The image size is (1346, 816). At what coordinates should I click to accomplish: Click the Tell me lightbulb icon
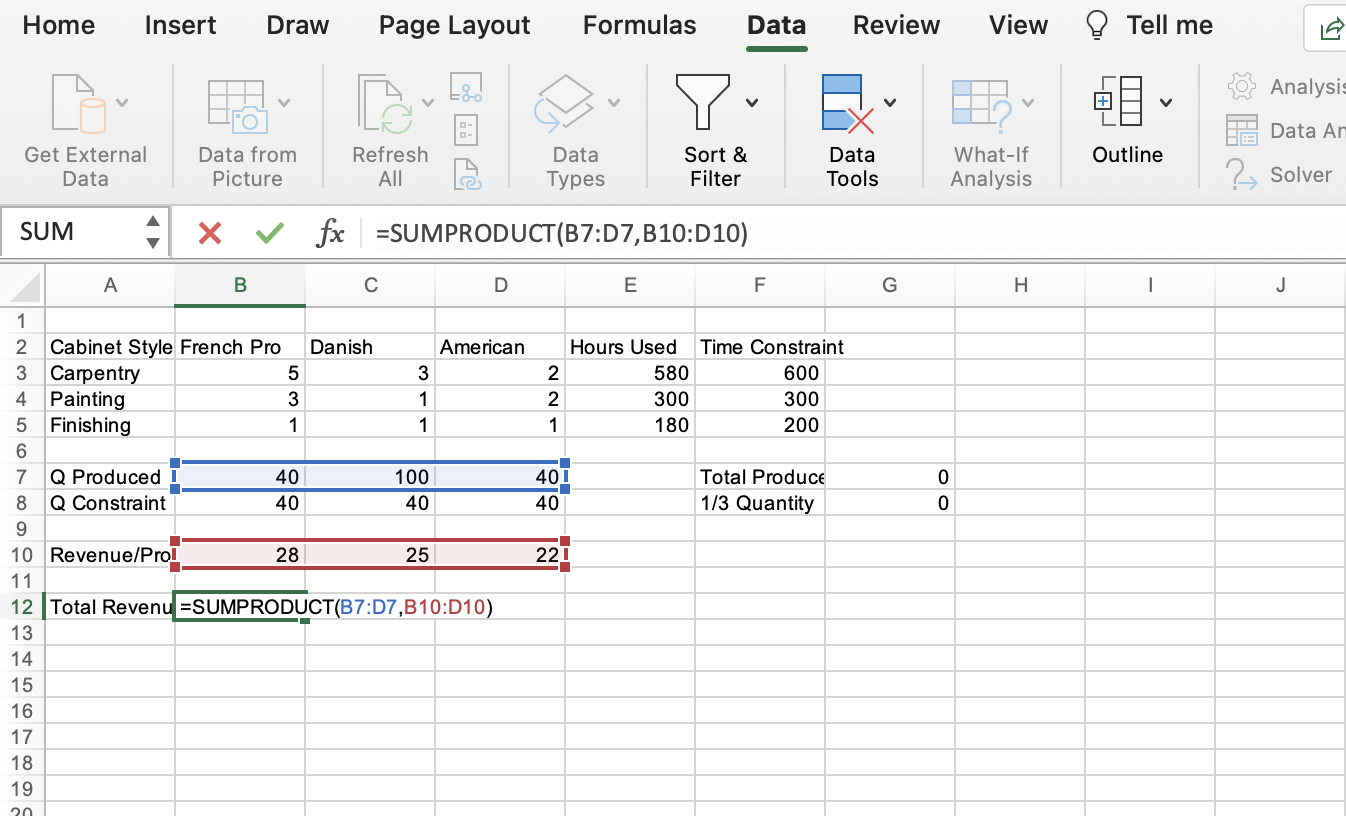(x=1097, y=25)
